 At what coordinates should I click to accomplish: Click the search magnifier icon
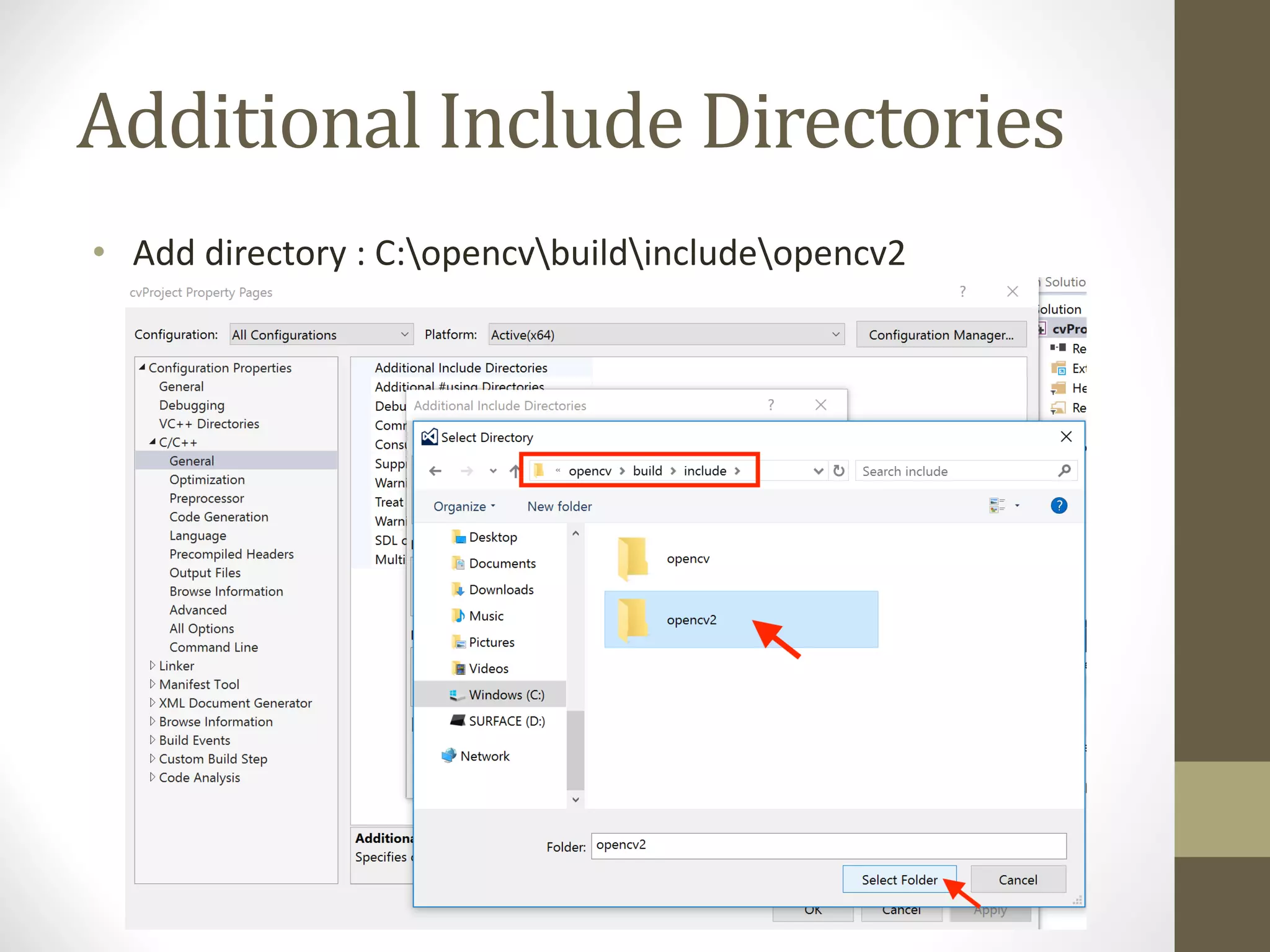1064,471
